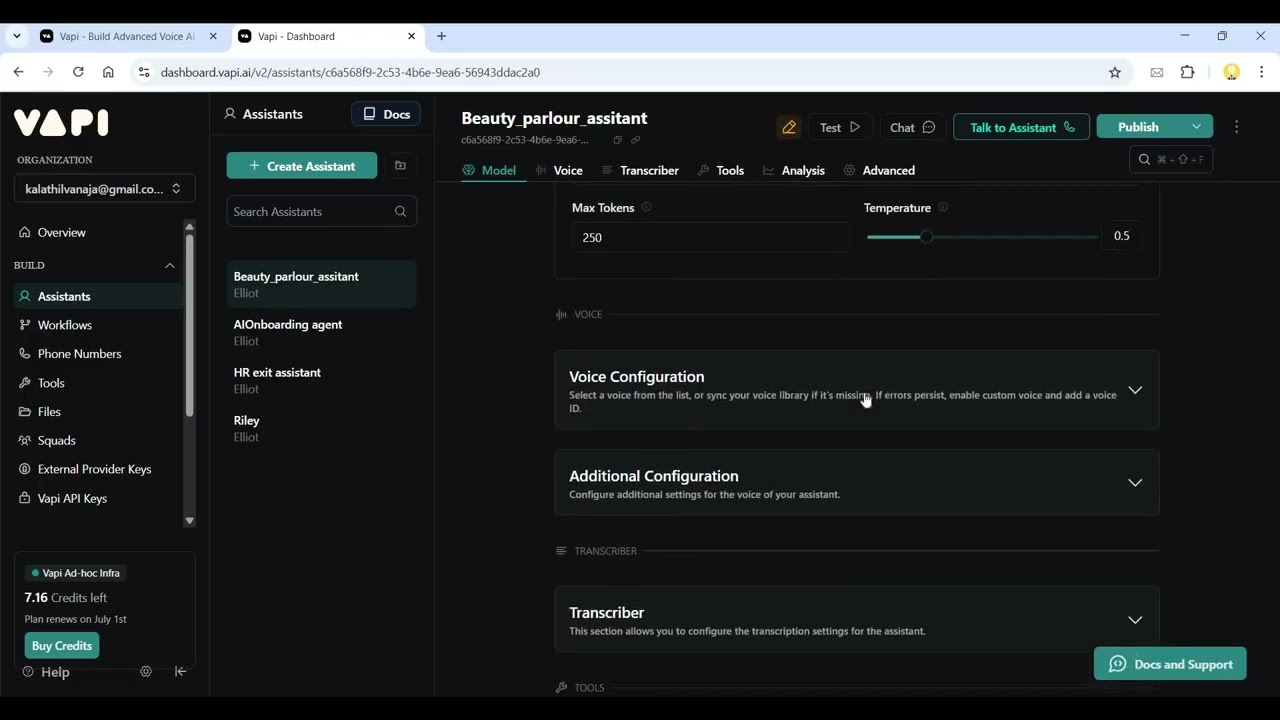Adjust the Temperature slider handle
This screenshot has height=720, width=1280.
(x=926, y=237)
